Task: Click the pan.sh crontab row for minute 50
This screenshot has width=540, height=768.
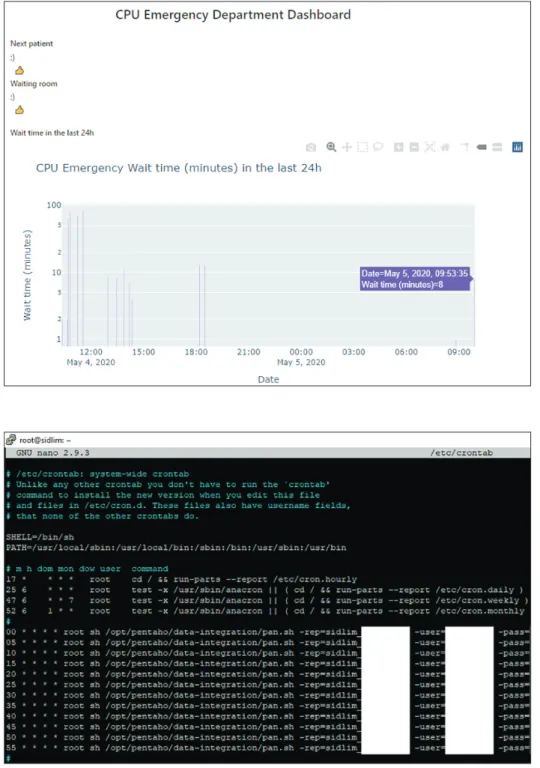Action: 268,737
